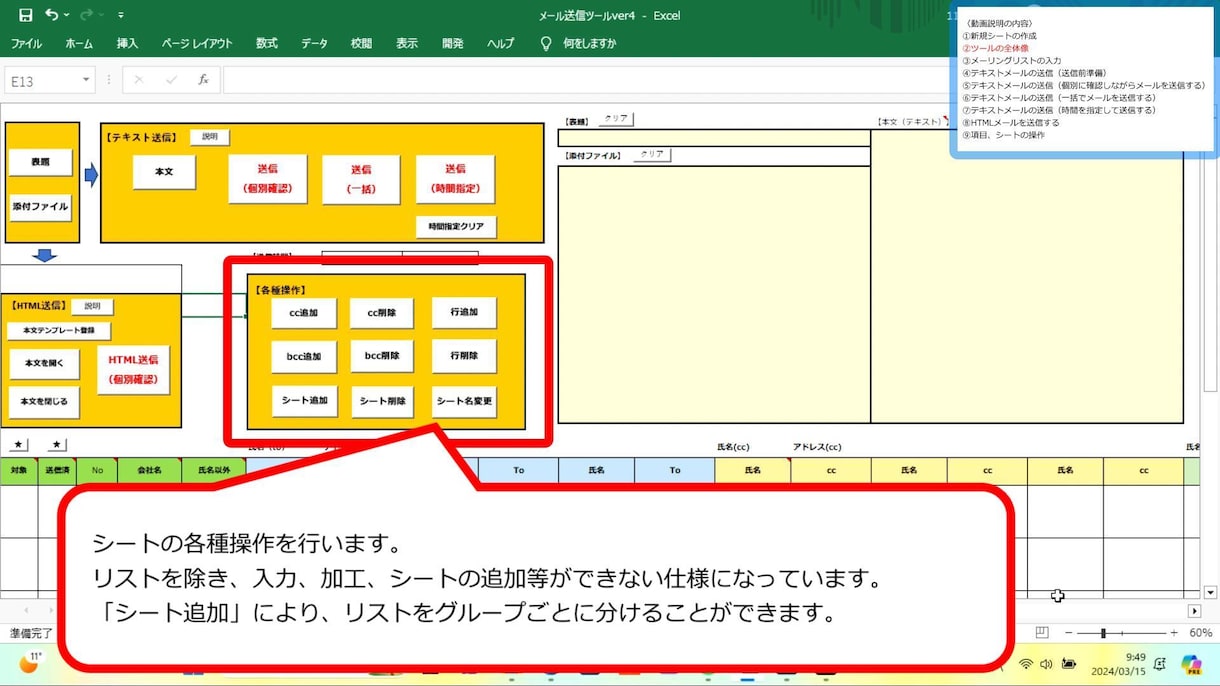This screenshot has width=1220, height=686.
Task: Click the formula enter checkmark icon
Action: point(171,80)
